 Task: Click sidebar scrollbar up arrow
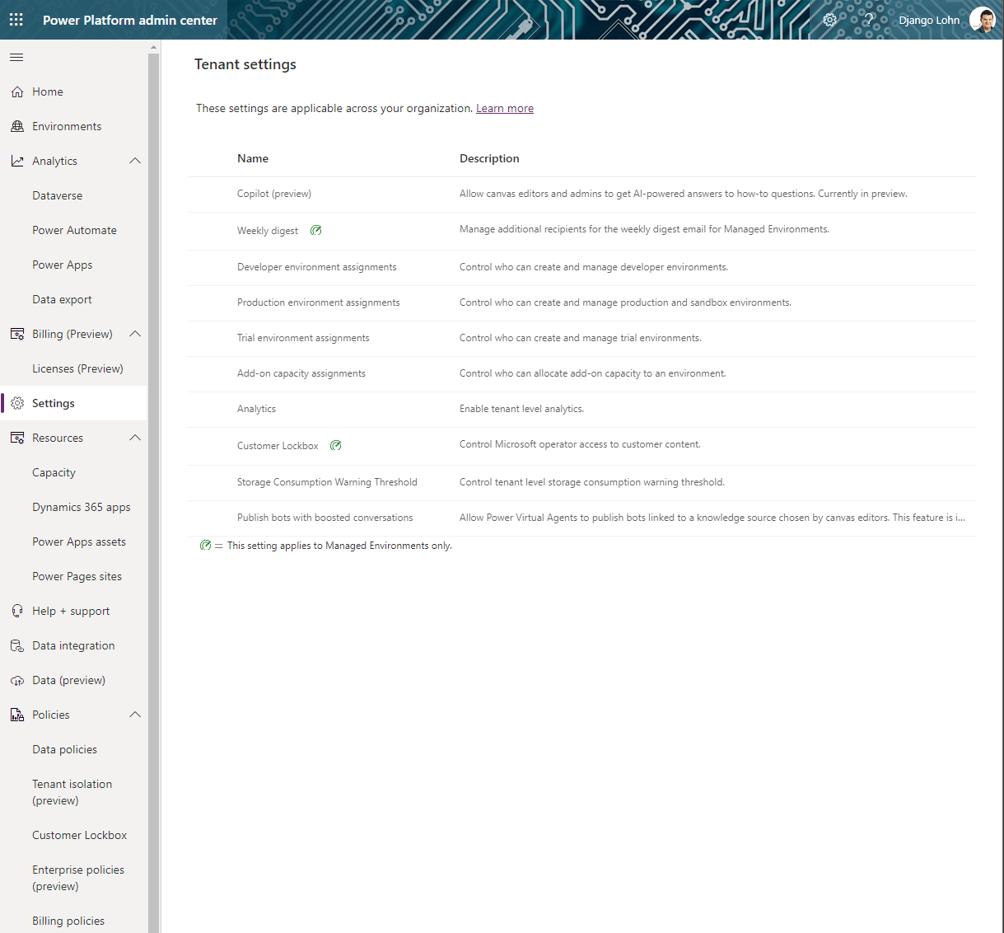pyautogui.click(x=154, y=47)
